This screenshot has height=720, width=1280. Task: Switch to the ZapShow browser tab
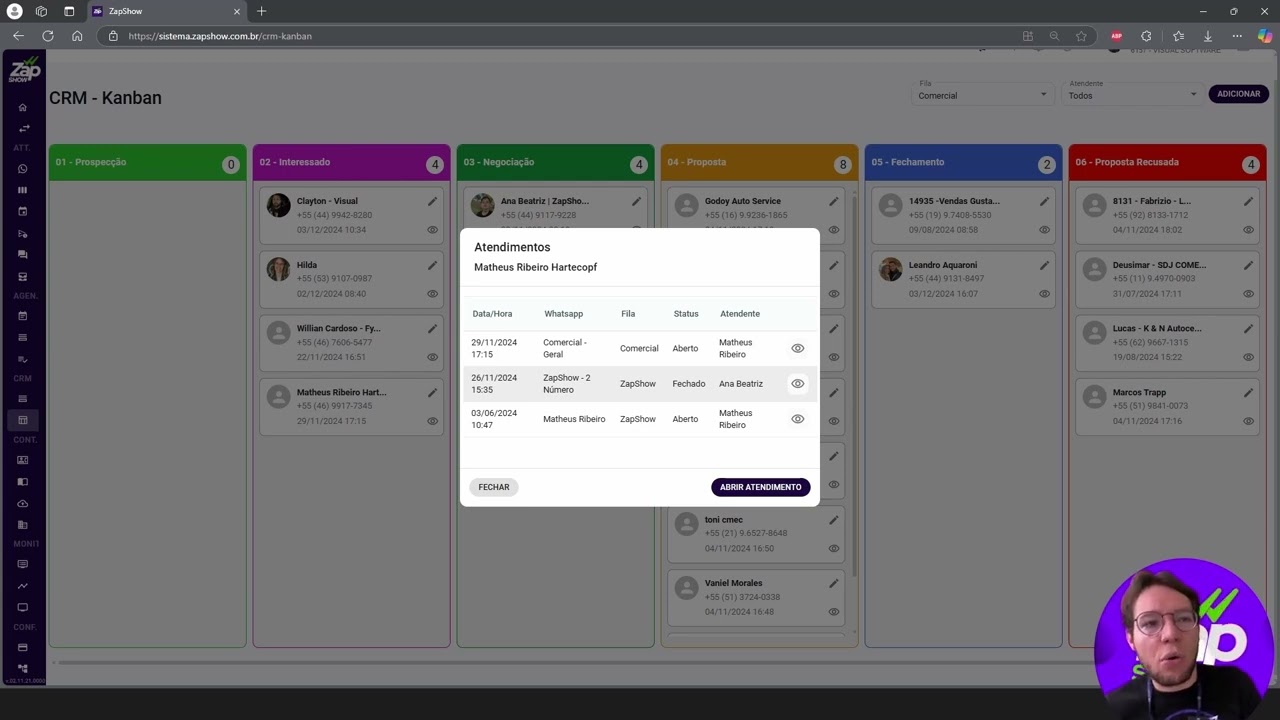(x=165, y=11)
